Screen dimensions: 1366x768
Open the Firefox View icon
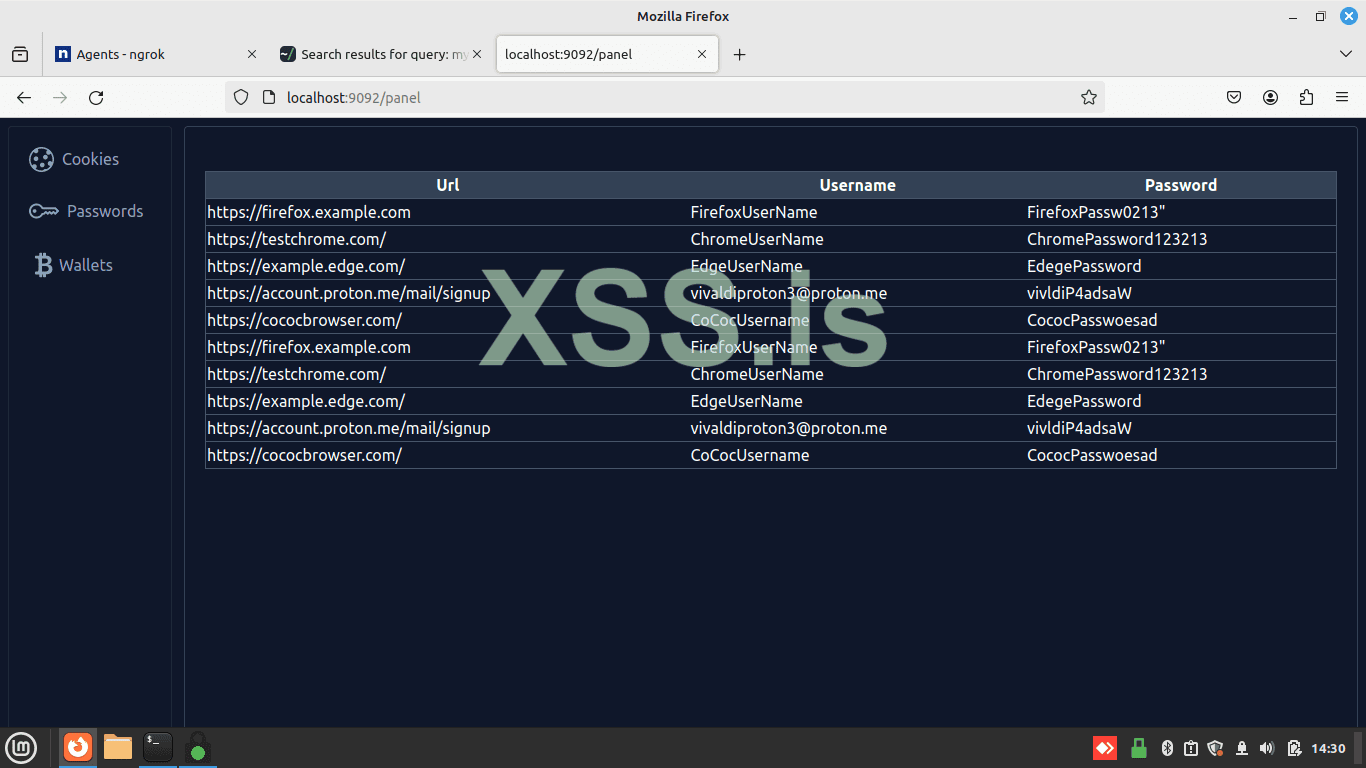click(x=20, y=54)
